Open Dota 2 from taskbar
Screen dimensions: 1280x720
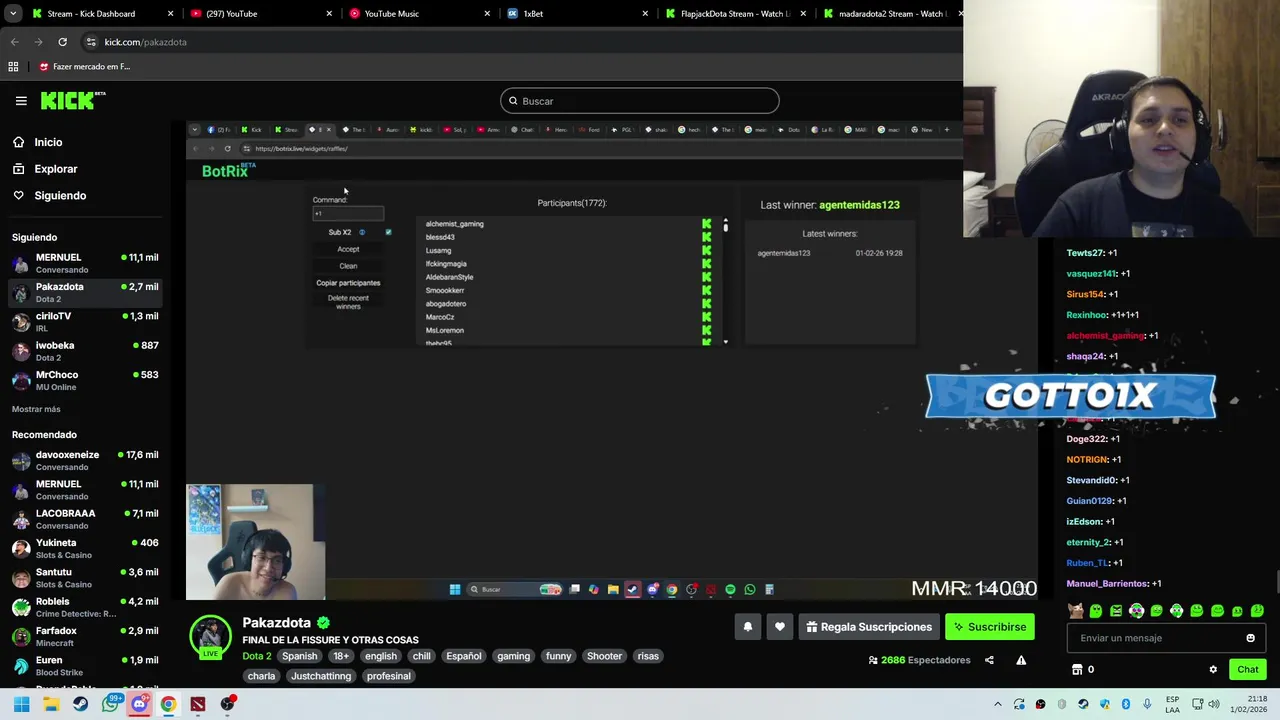198,704
